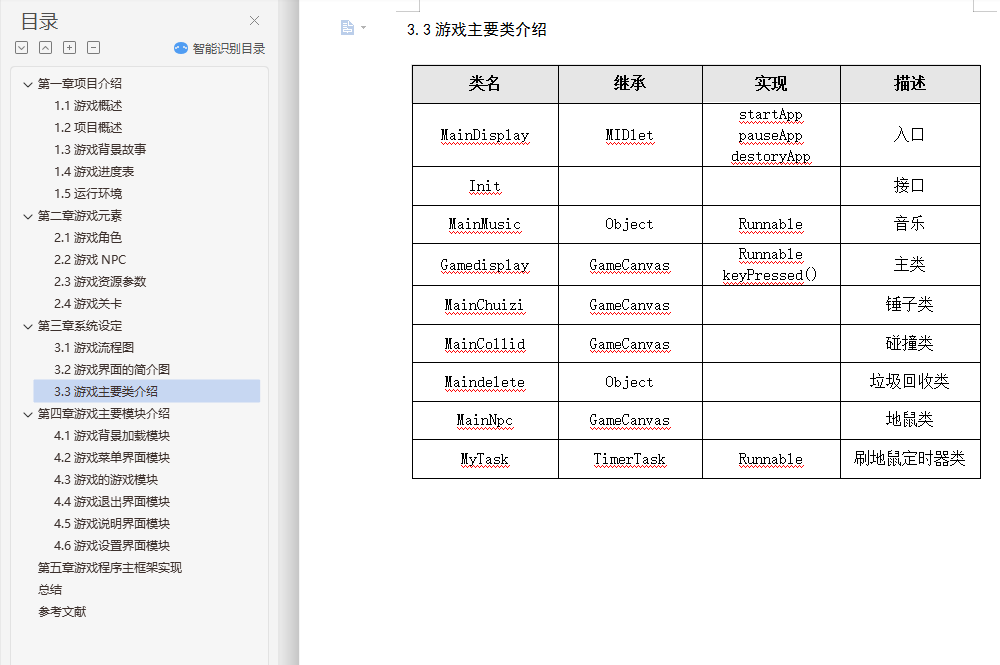Click the 刷地鼠定时器类 description cell
This screenshot has height=665, width=1000.
click(910, 458)
